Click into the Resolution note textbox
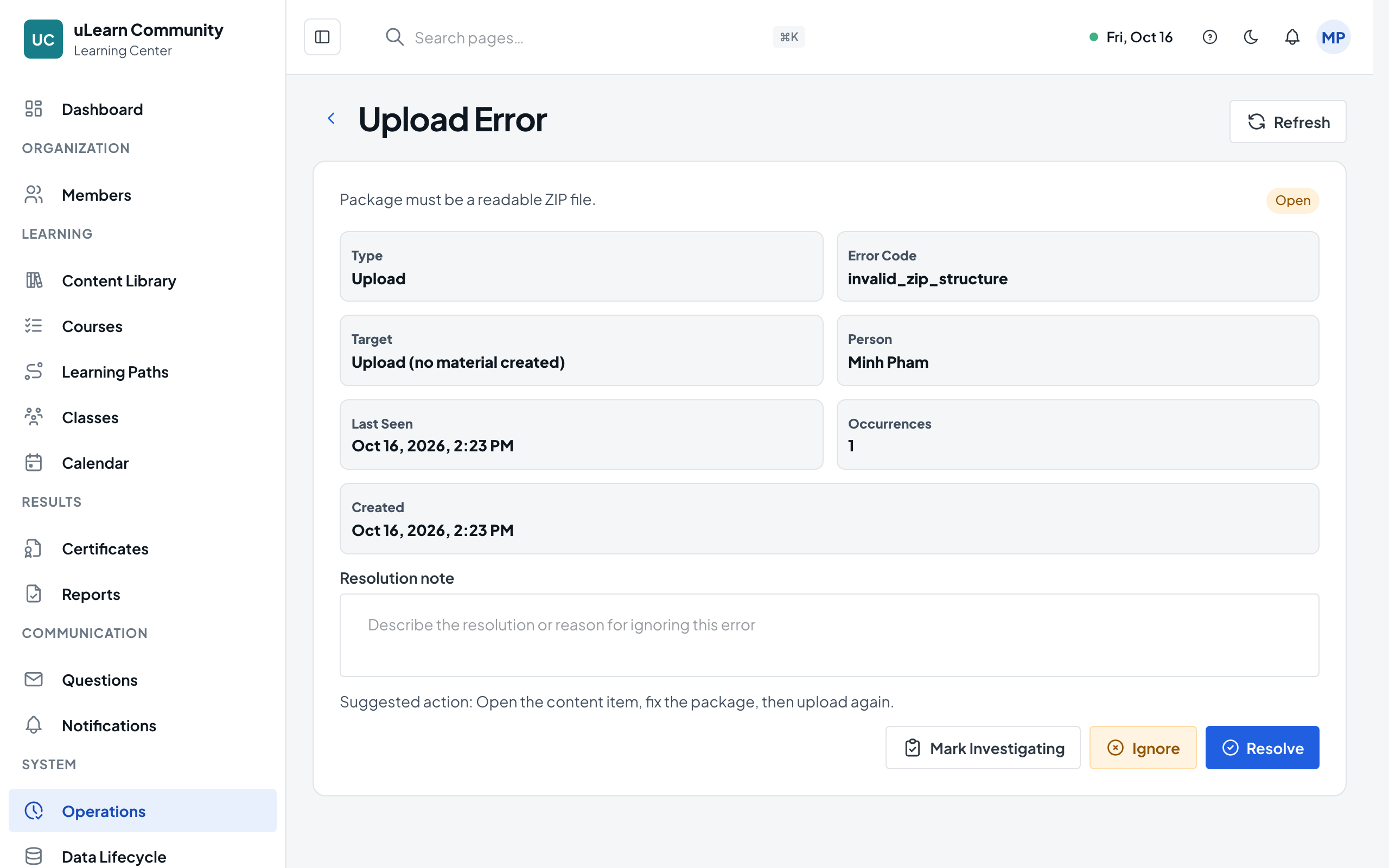 pos(830,635)
